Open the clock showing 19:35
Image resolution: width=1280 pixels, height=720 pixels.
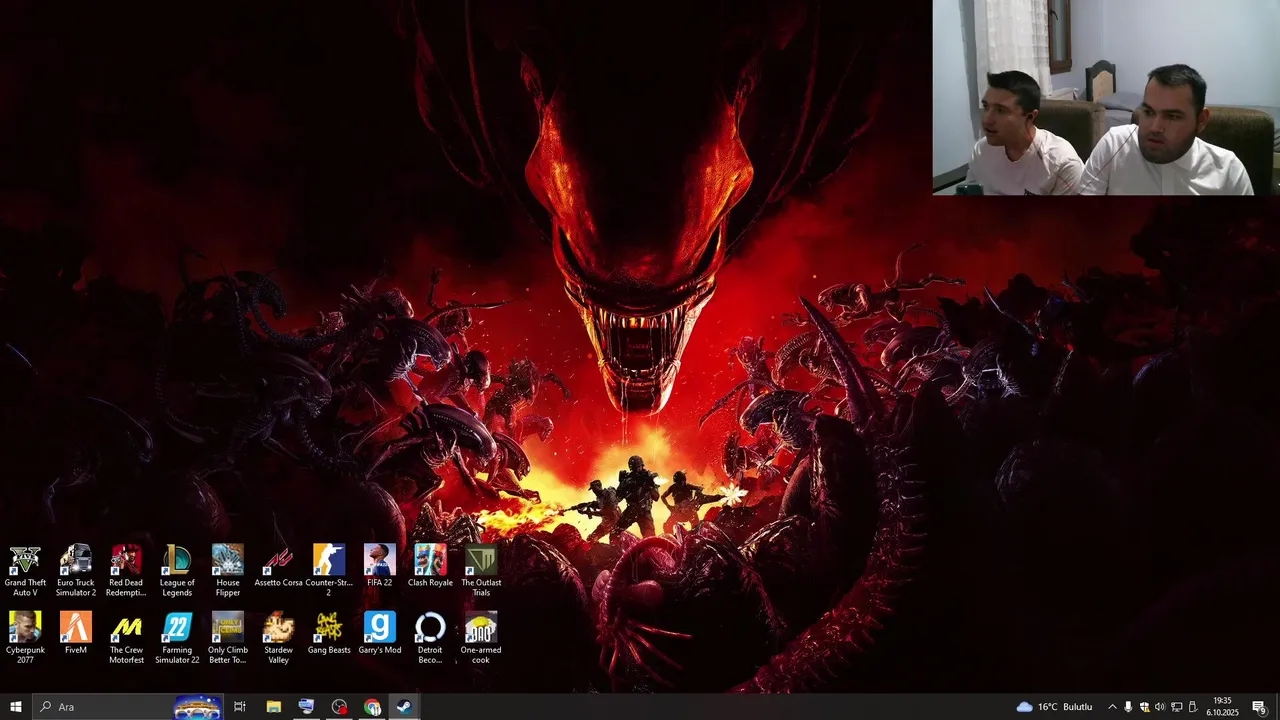pyautogui.click(x=1222, y=707)
